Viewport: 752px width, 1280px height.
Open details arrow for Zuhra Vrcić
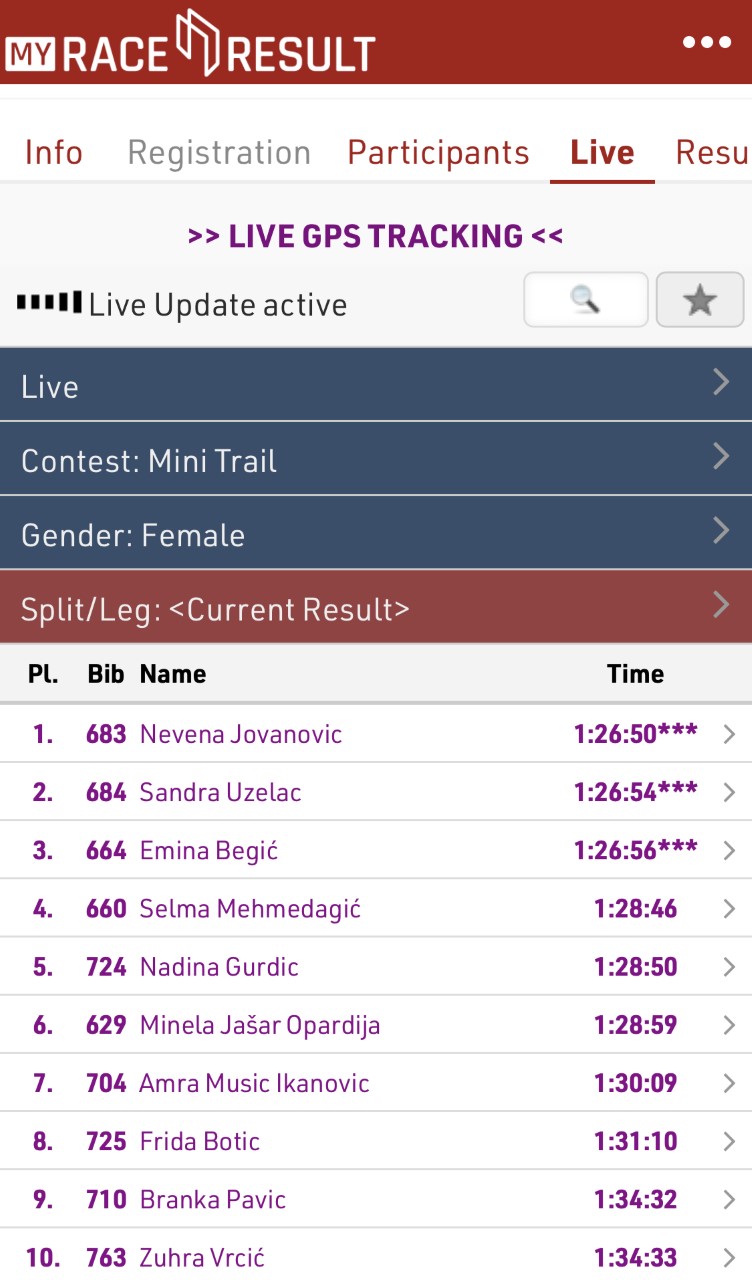tap(729, 1257)
